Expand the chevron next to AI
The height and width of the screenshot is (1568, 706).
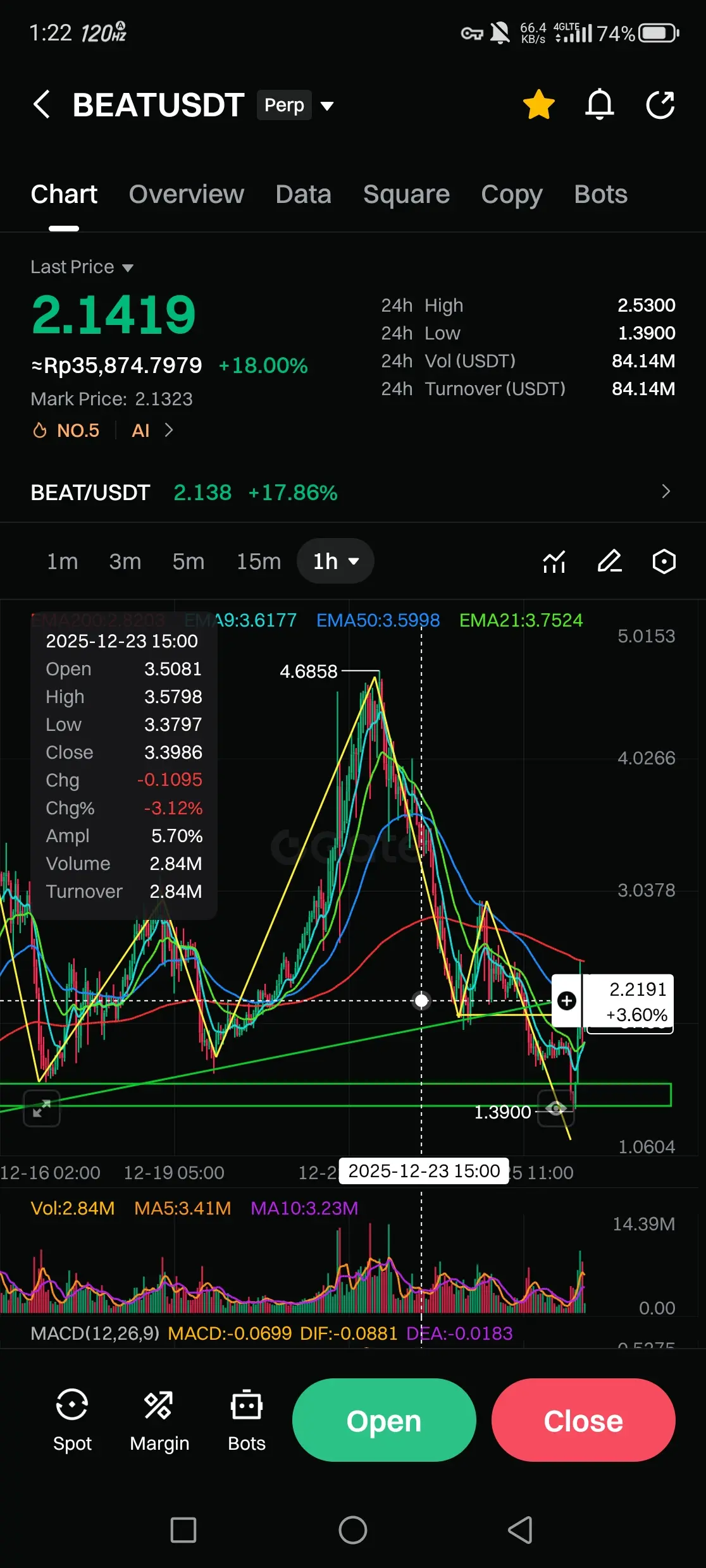[x=169, y=431]
